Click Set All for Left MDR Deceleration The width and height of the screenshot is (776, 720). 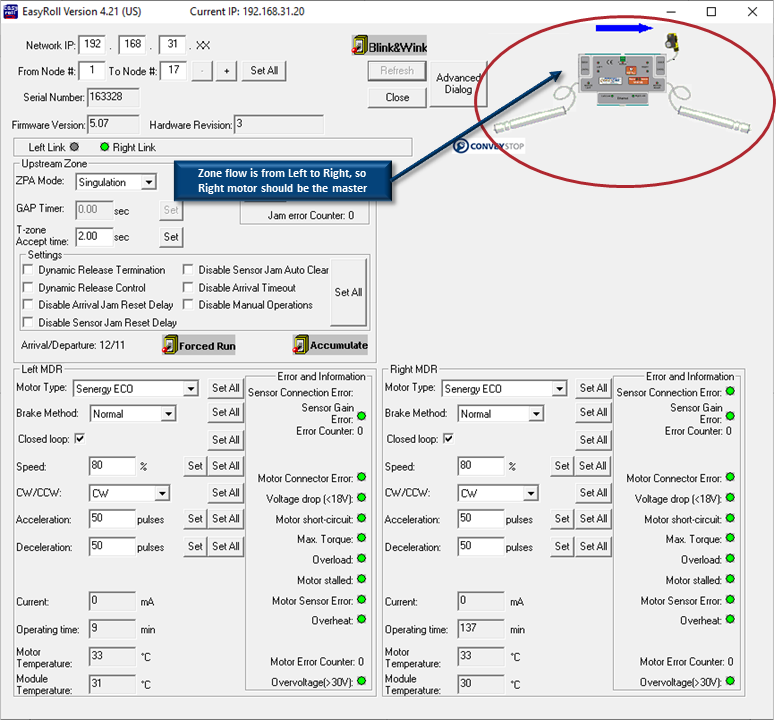click(x=226, y=546)
